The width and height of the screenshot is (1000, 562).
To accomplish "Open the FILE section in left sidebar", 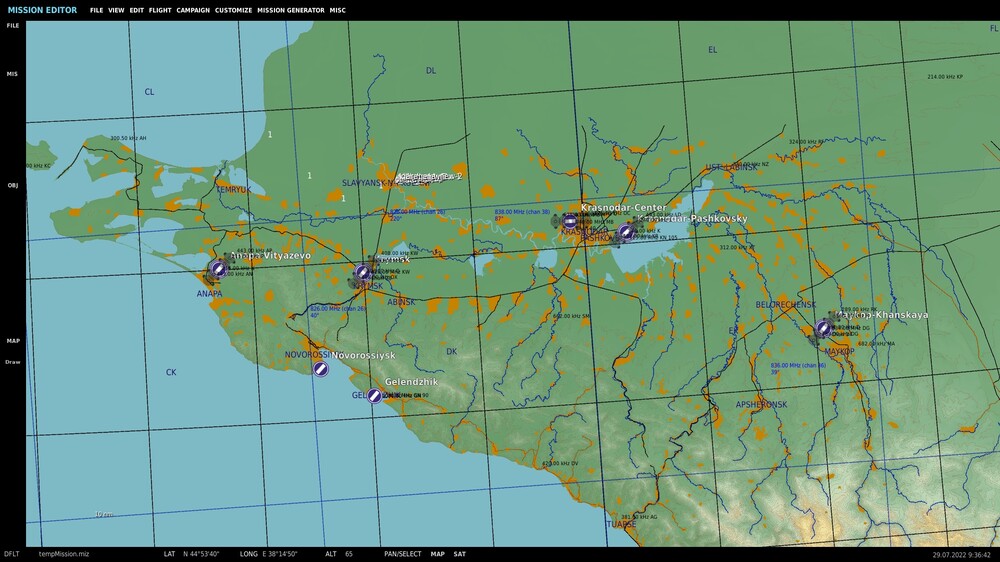I will [13, 26].
